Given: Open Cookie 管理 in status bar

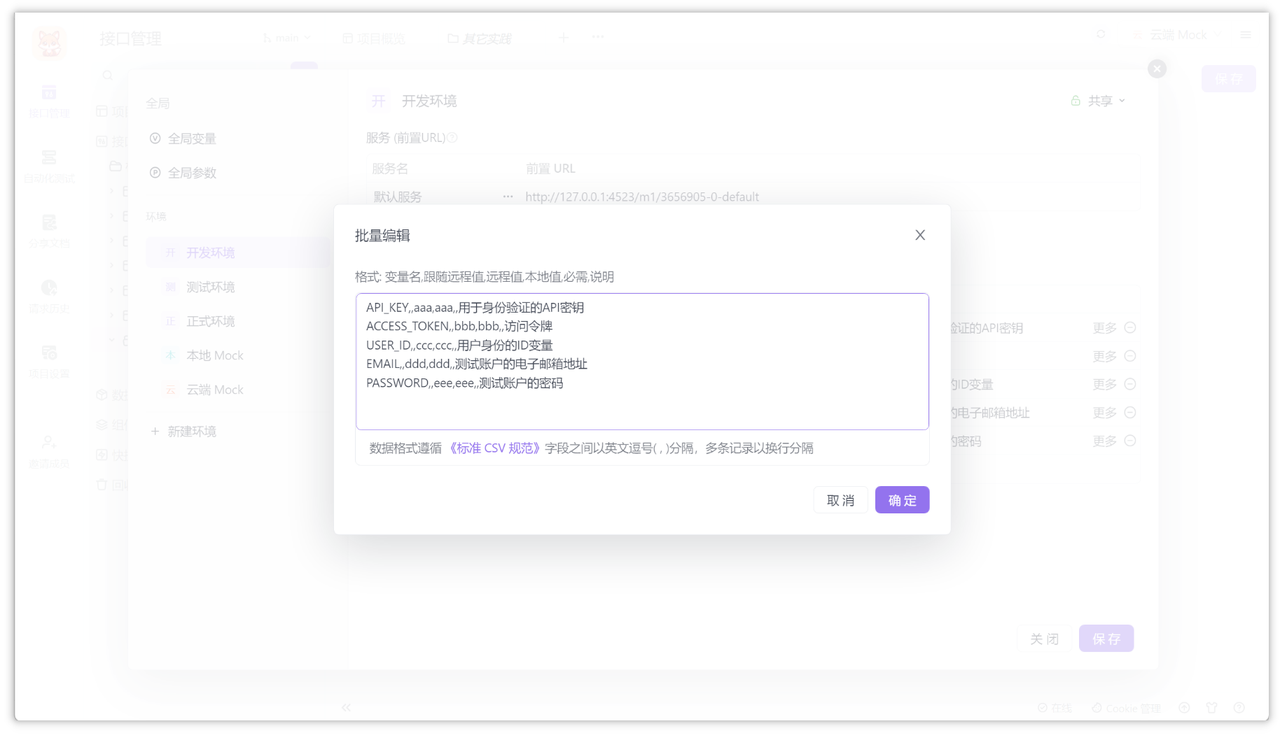Looking at the screenshot, I should pos(1126,708).
